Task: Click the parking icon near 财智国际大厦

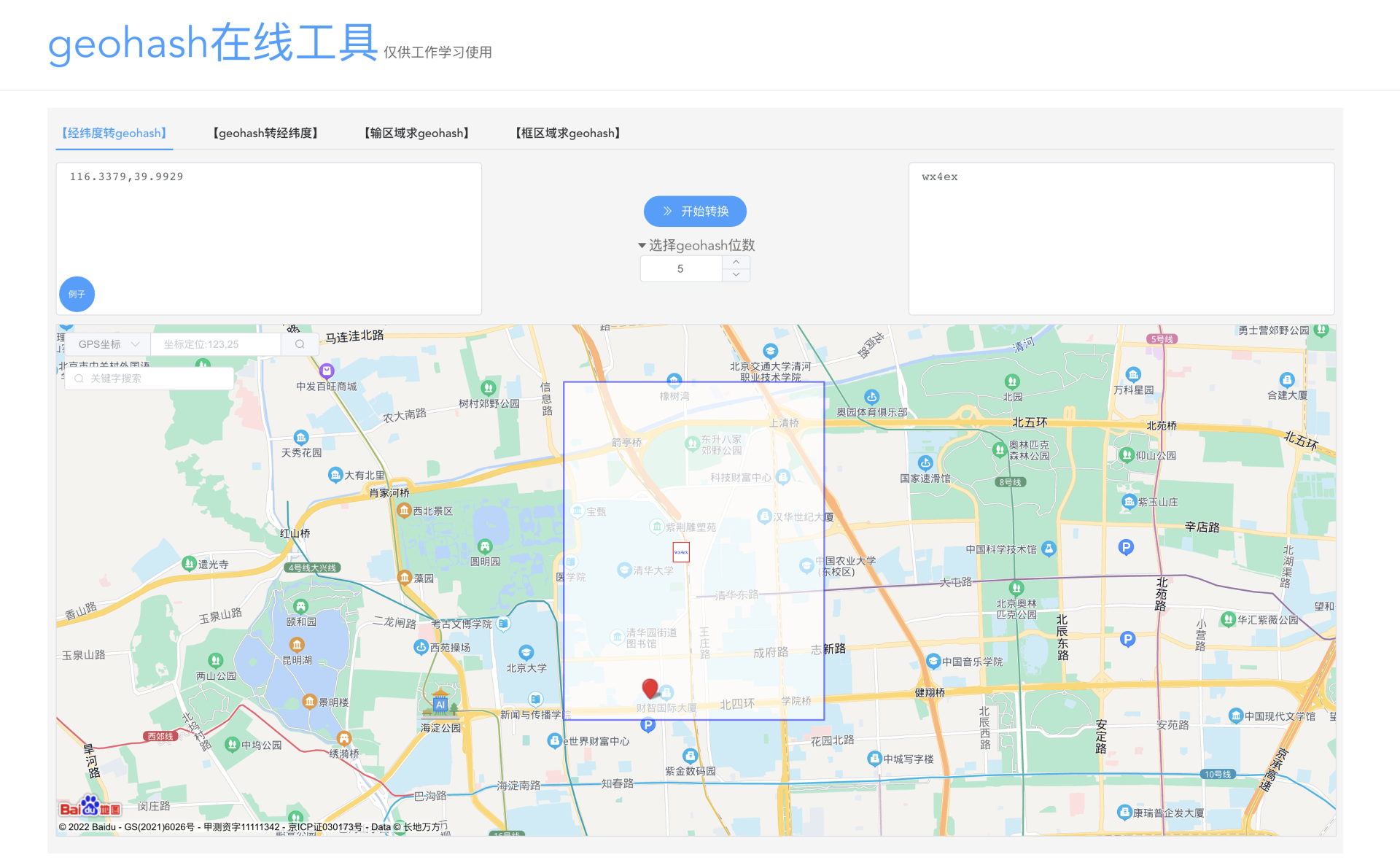Action: coord(647,725)
